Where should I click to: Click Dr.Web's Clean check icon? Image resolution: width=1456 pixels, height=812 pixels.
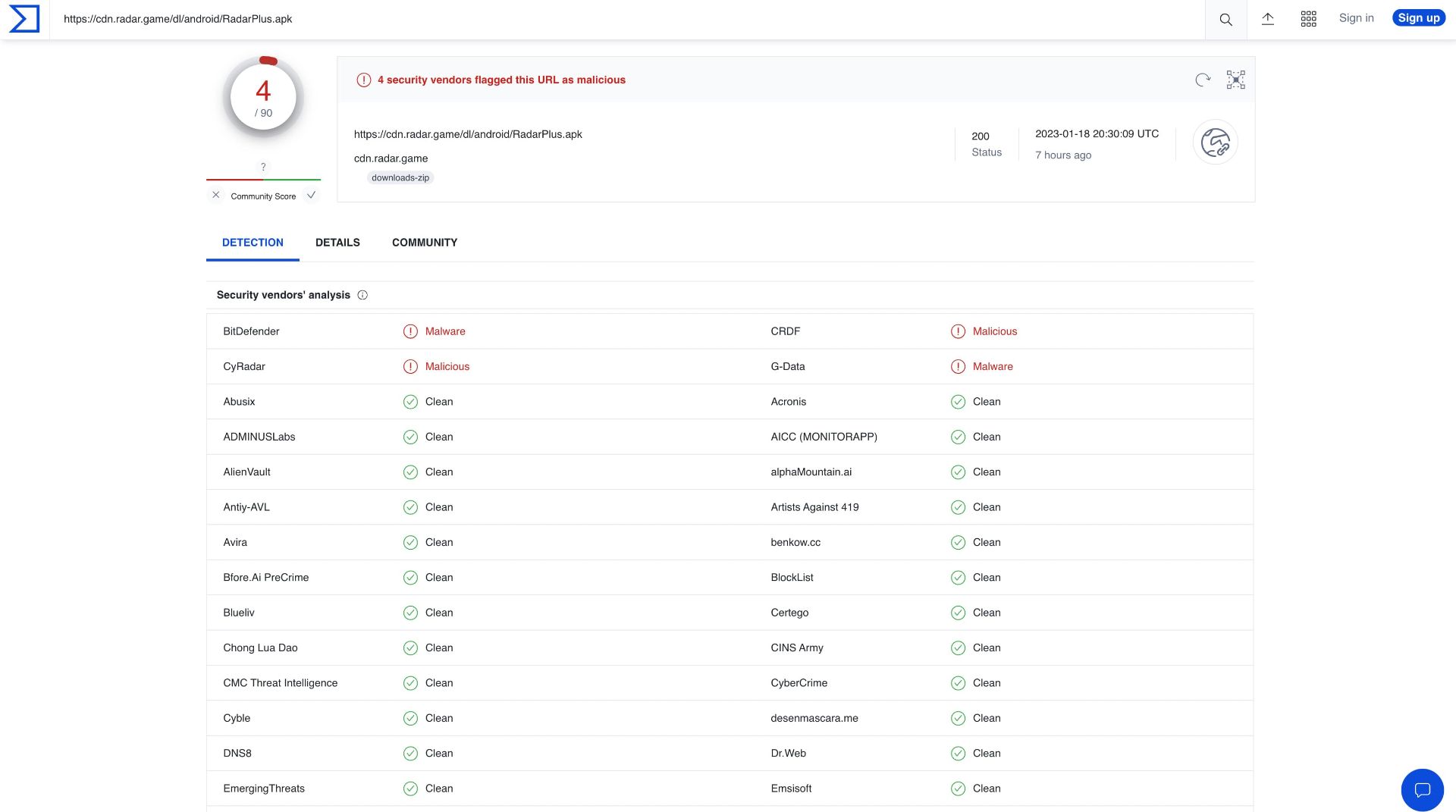coord(958,754)
